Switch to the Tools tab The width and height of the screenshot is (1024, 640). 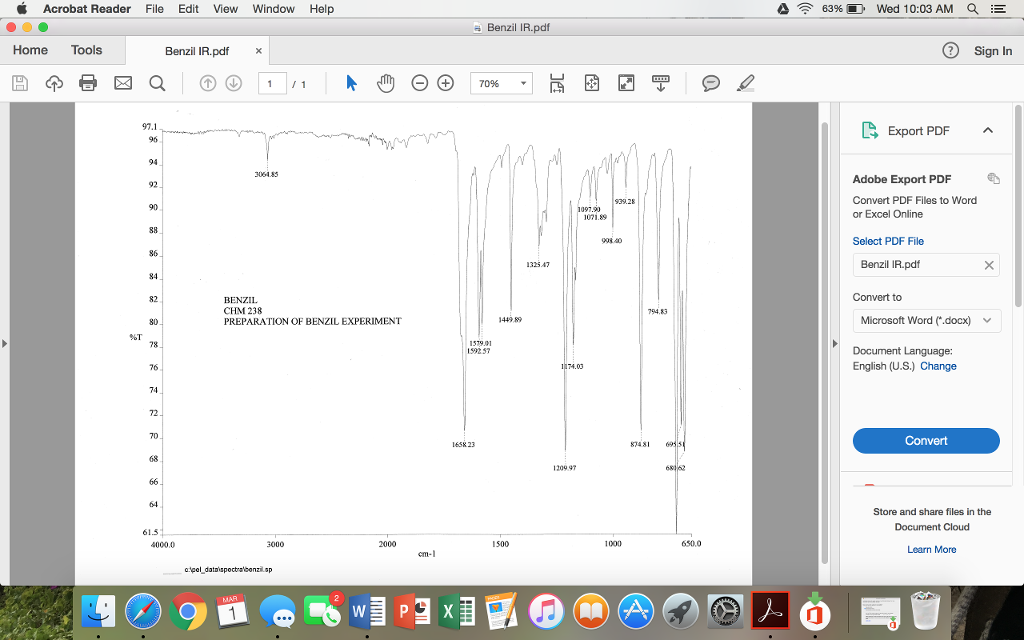86,49
